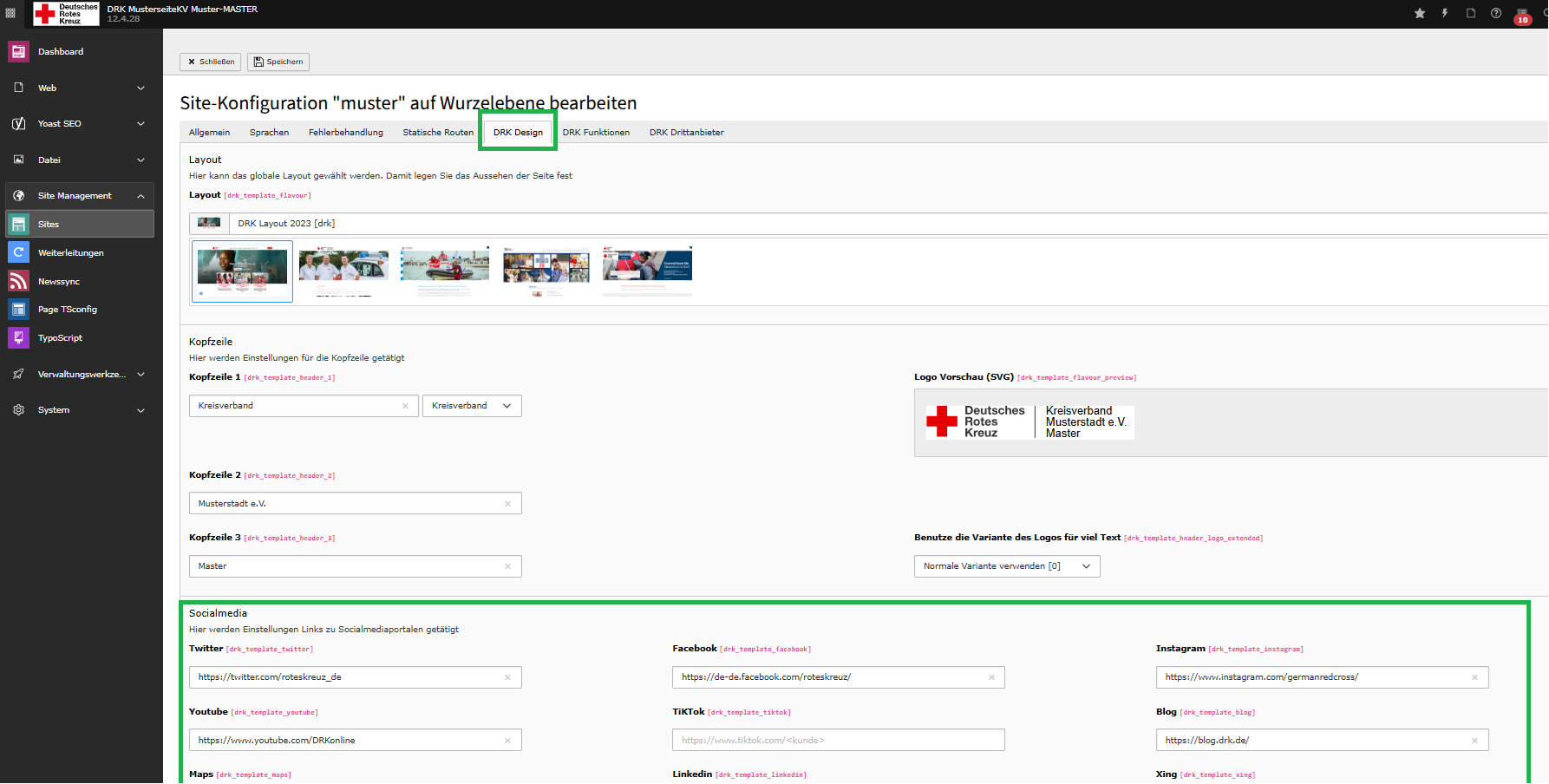Click the Speichern button
The height and width of the screenshot is (784, 1549).
pos(278,62)
